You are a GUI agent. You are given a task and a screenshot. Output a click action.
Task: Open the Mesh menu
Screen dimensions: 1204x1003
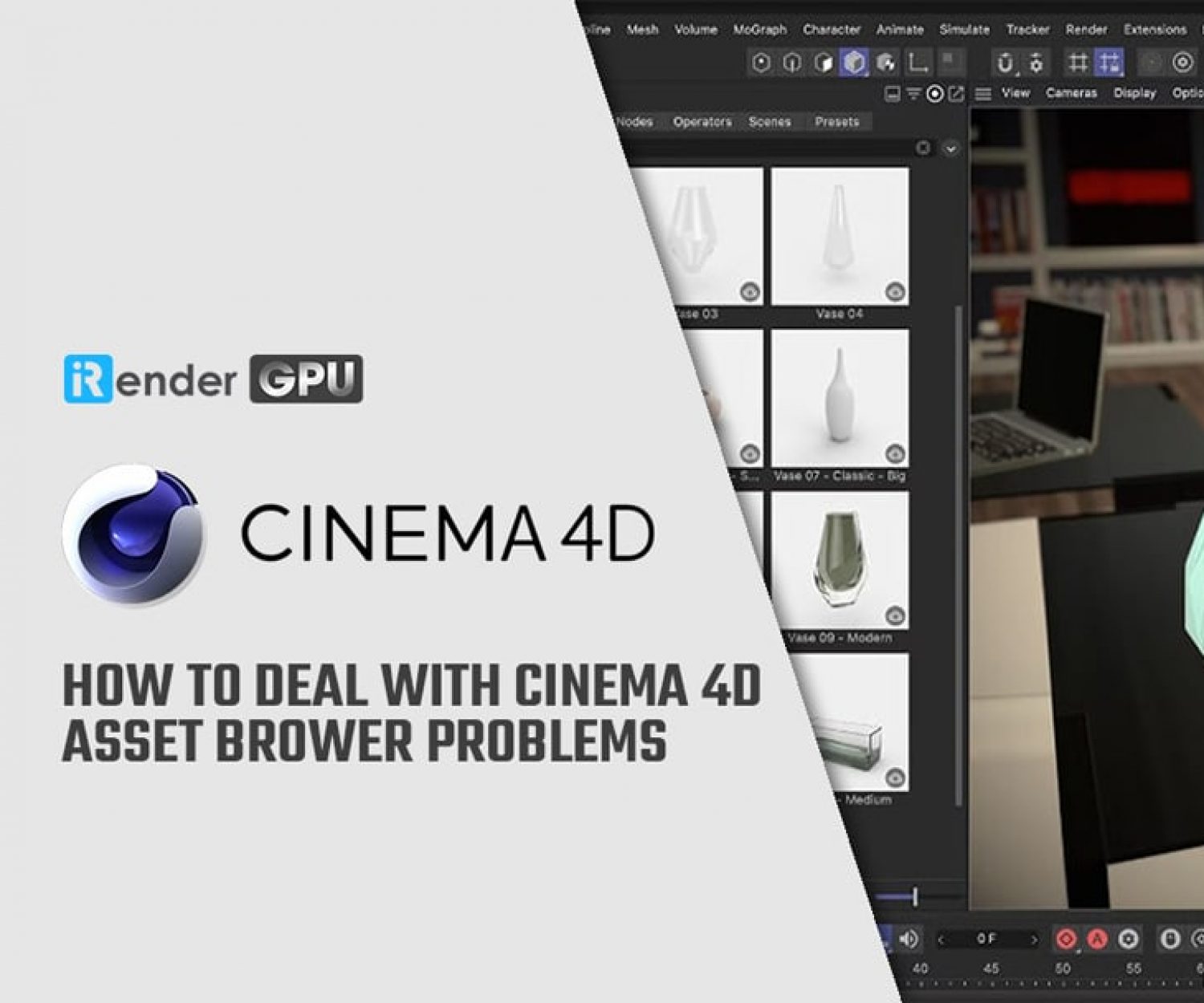coord(642,30)
